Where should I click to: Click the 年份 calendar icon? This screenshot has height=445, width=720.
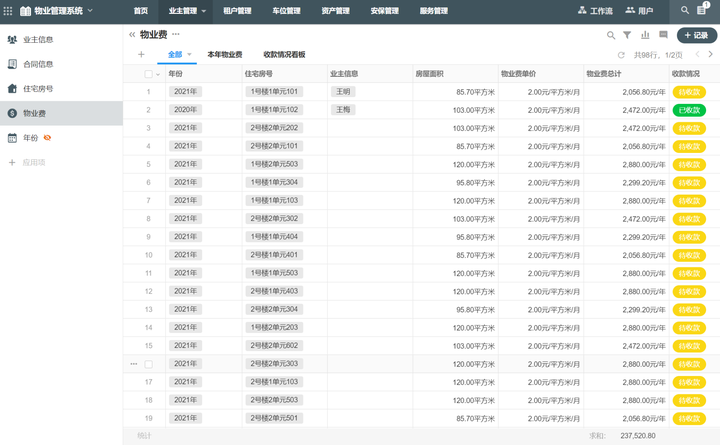click(12, 138)
